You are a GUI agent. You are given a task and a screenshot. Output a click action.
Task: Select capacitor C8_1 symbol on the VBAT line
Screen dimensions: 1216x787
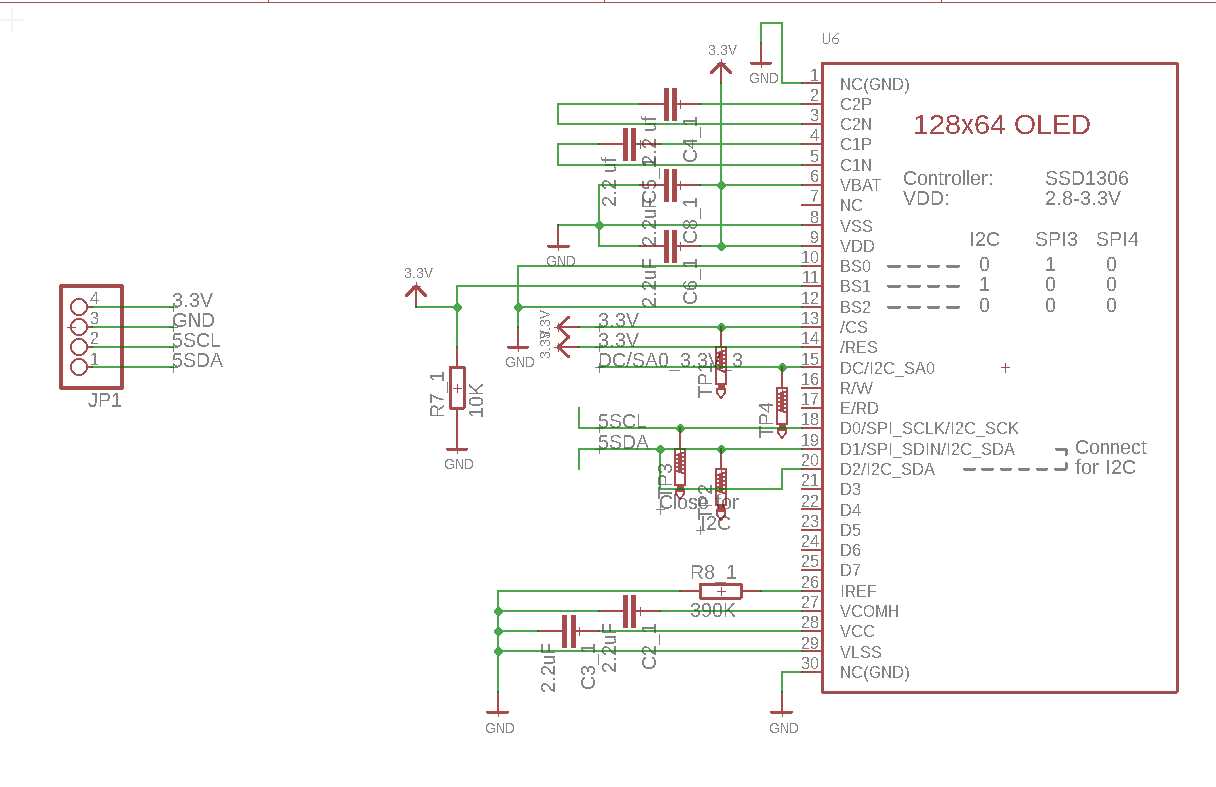[x=670, y=184]
